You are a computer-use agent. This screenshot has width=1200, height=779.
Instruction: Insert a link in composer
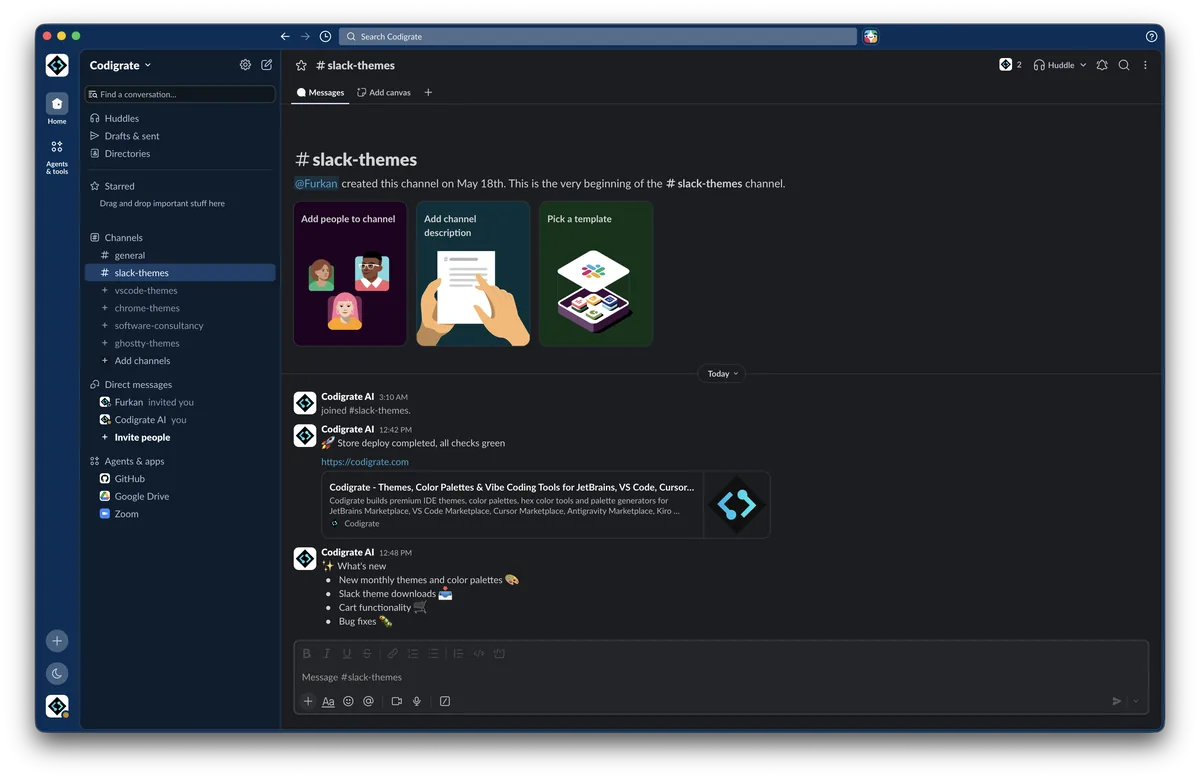point(393,654)
